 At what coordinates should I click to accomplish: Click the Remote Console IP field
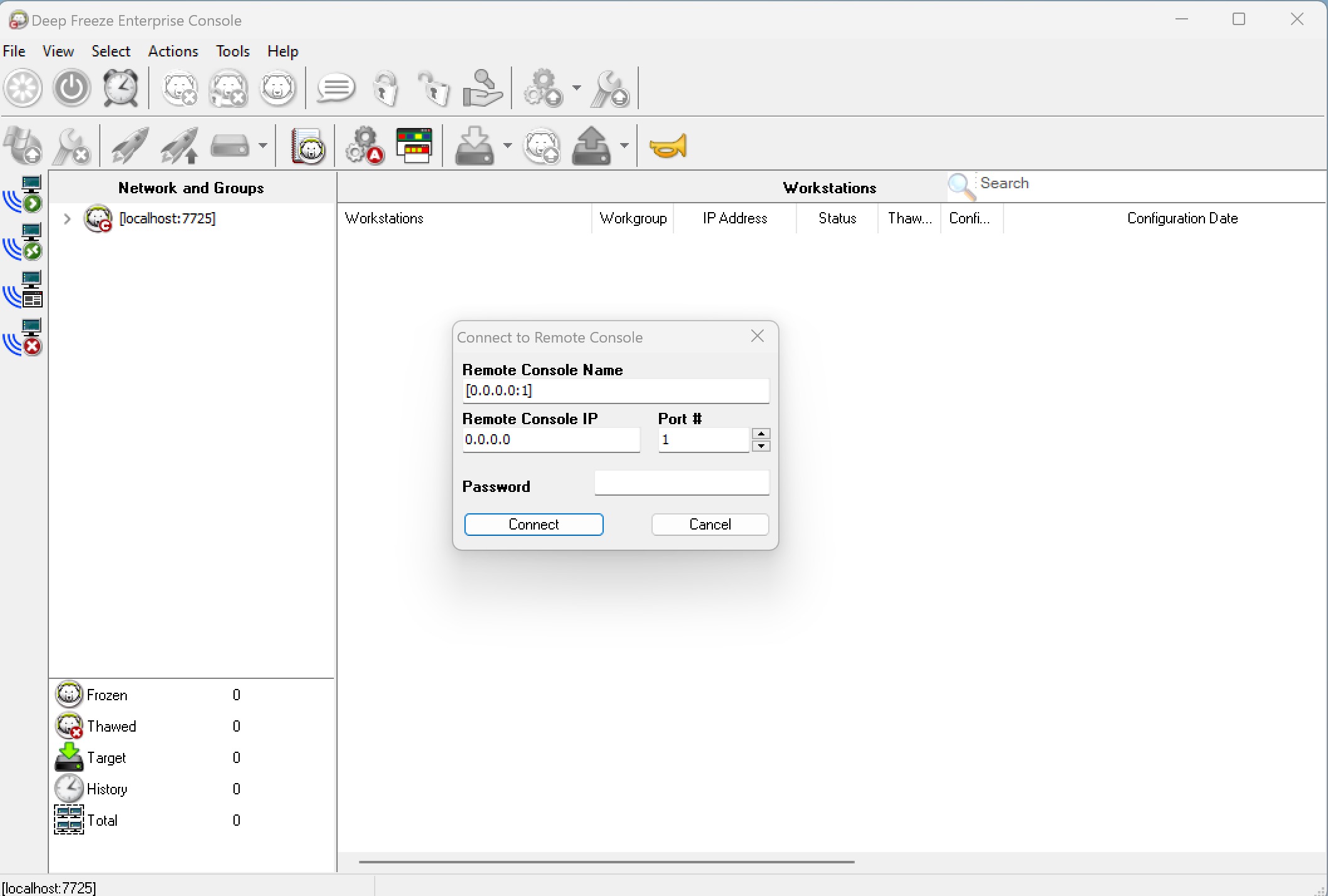tap(551, 439)
